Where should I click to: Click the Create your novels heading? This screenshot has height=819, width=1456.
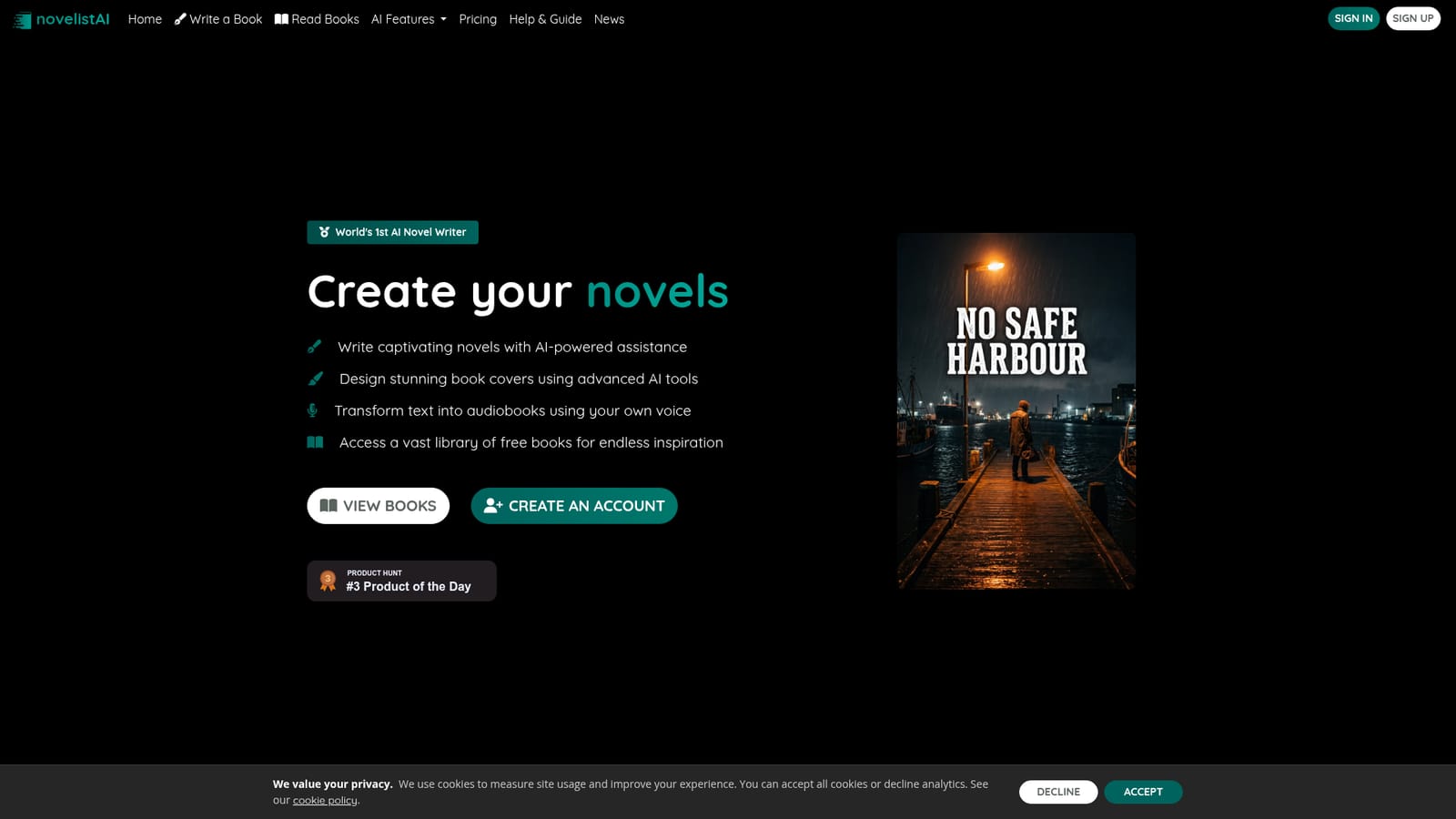[518, 291]
